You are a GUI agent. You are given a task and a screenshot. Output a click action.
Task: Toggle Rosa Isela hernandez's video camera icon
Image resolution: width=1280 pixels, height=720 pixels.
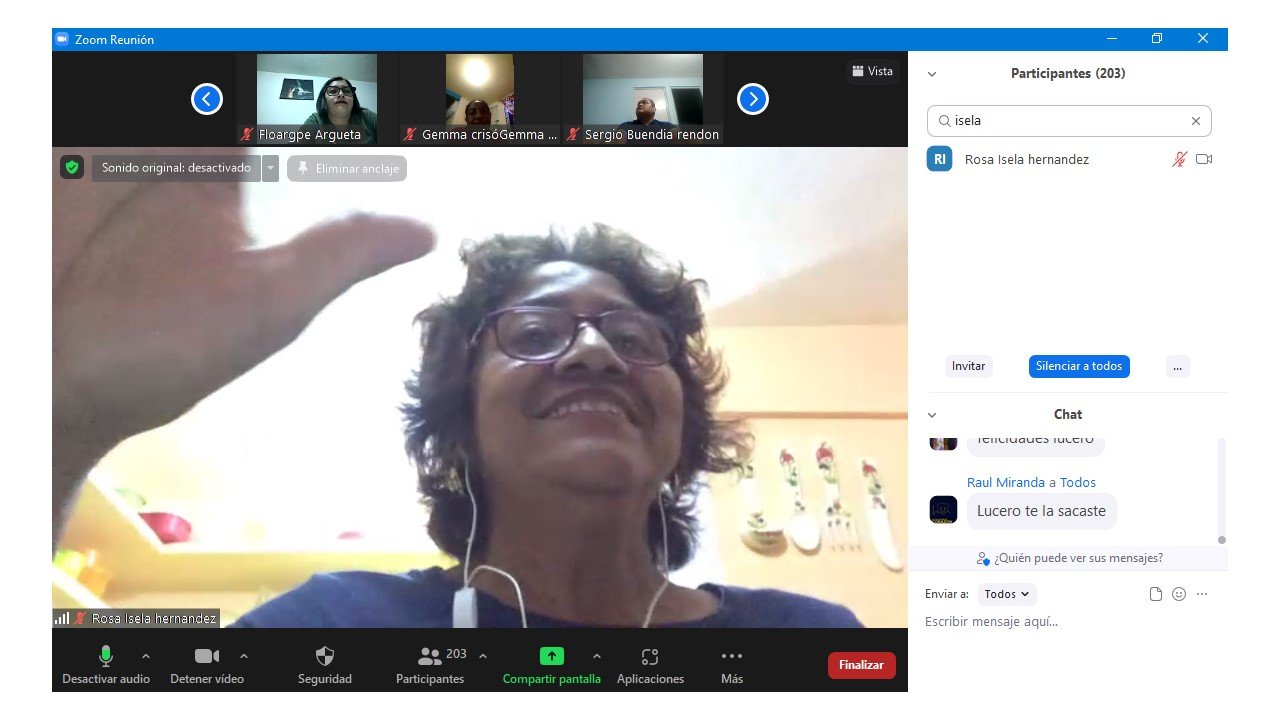coord(1204,159)
